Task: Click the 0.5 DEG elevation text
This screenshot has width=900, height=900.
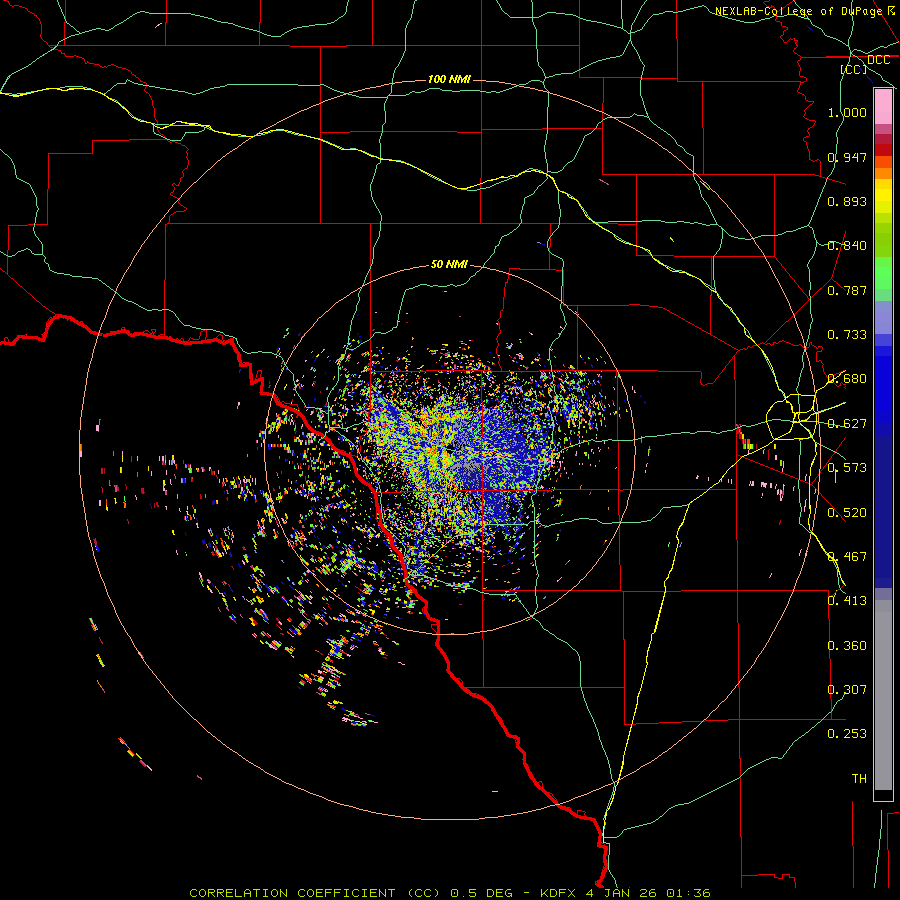Action: tap(482, 893)
